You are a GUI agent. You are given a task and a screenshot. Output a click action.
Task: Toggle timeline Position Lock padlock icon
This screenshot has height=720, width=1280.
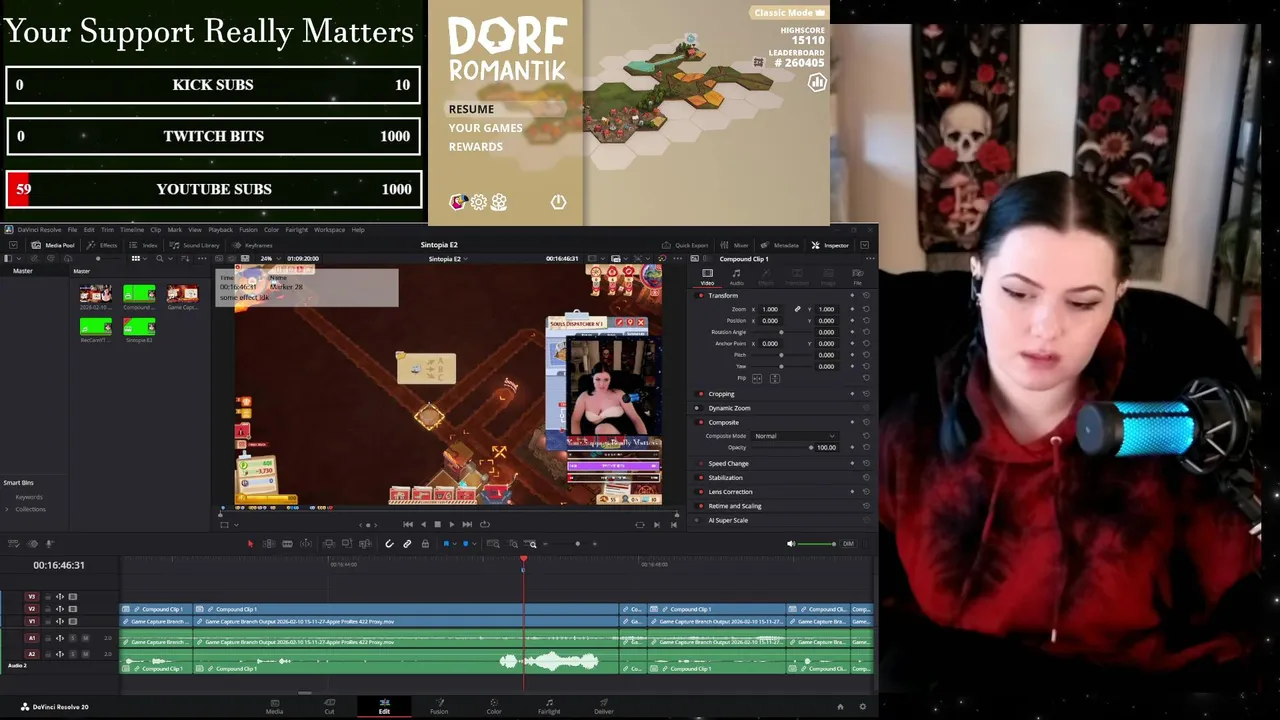(x=425, y=544)
